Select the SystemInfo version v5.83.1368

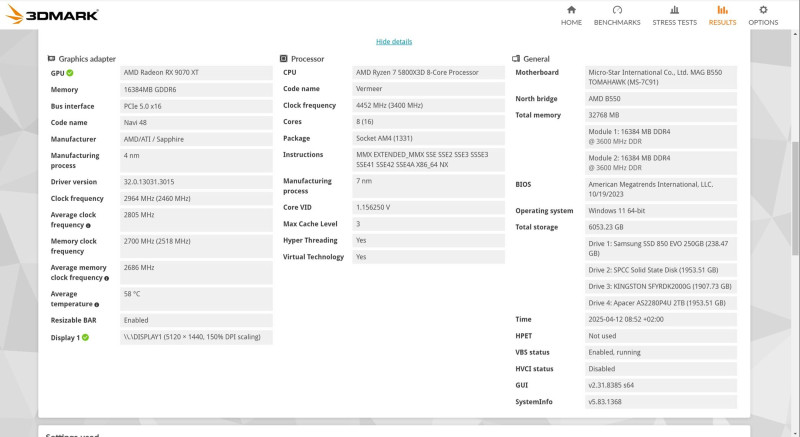coord(661,402)
